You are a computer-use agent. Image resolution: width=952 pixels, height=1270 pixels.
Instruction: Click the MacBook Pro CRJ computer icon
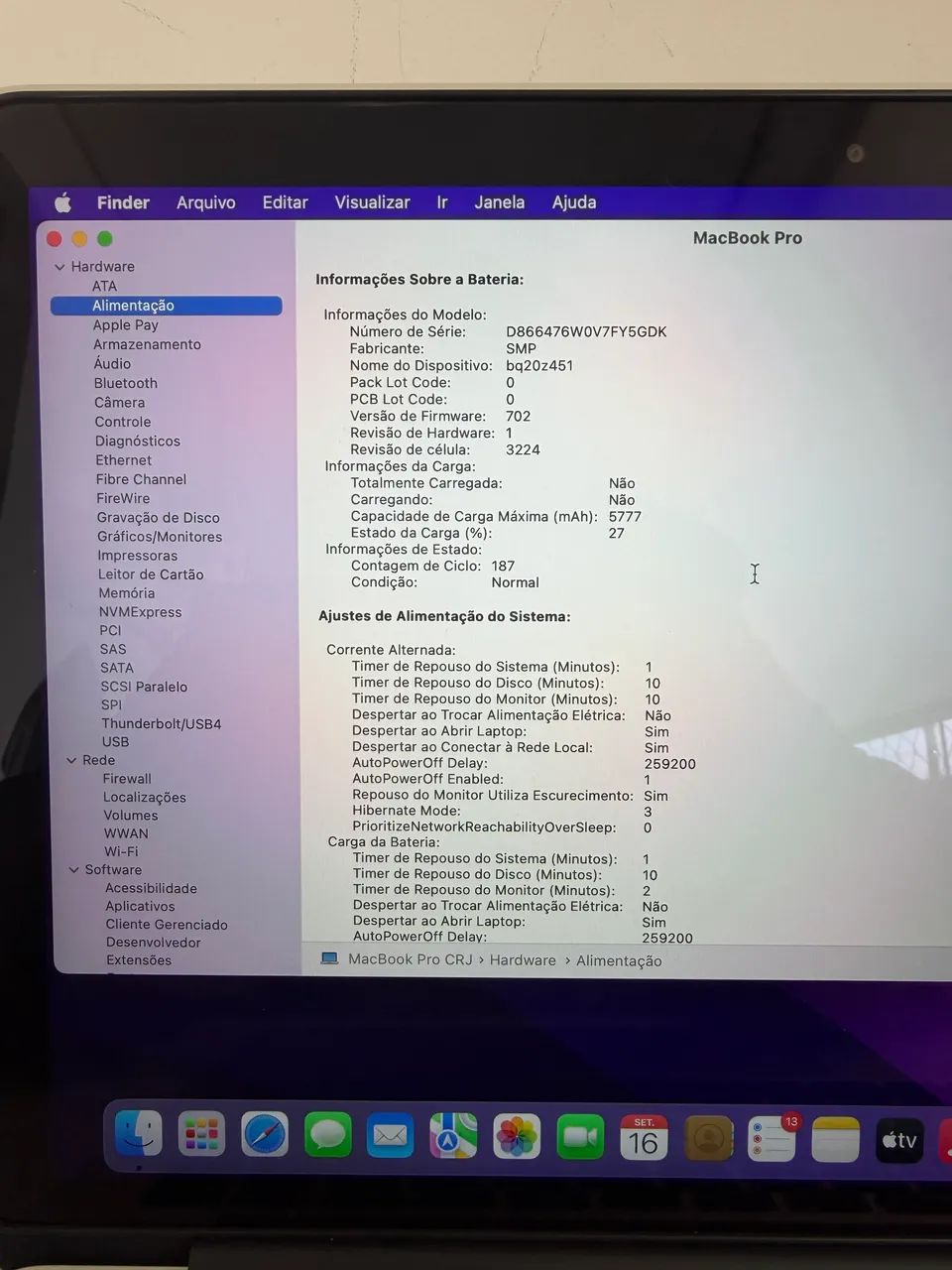tap(329, 958)
